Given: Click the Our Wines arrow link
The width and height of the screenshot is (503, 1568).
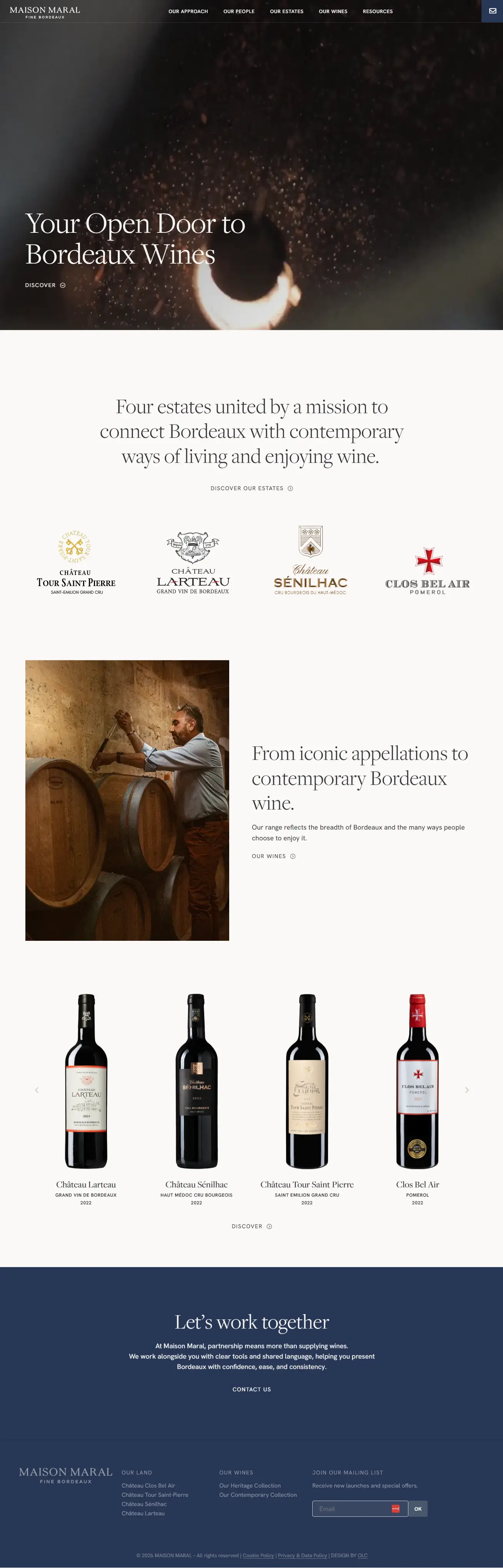Looking at the screenshot, I should point(274,856).
